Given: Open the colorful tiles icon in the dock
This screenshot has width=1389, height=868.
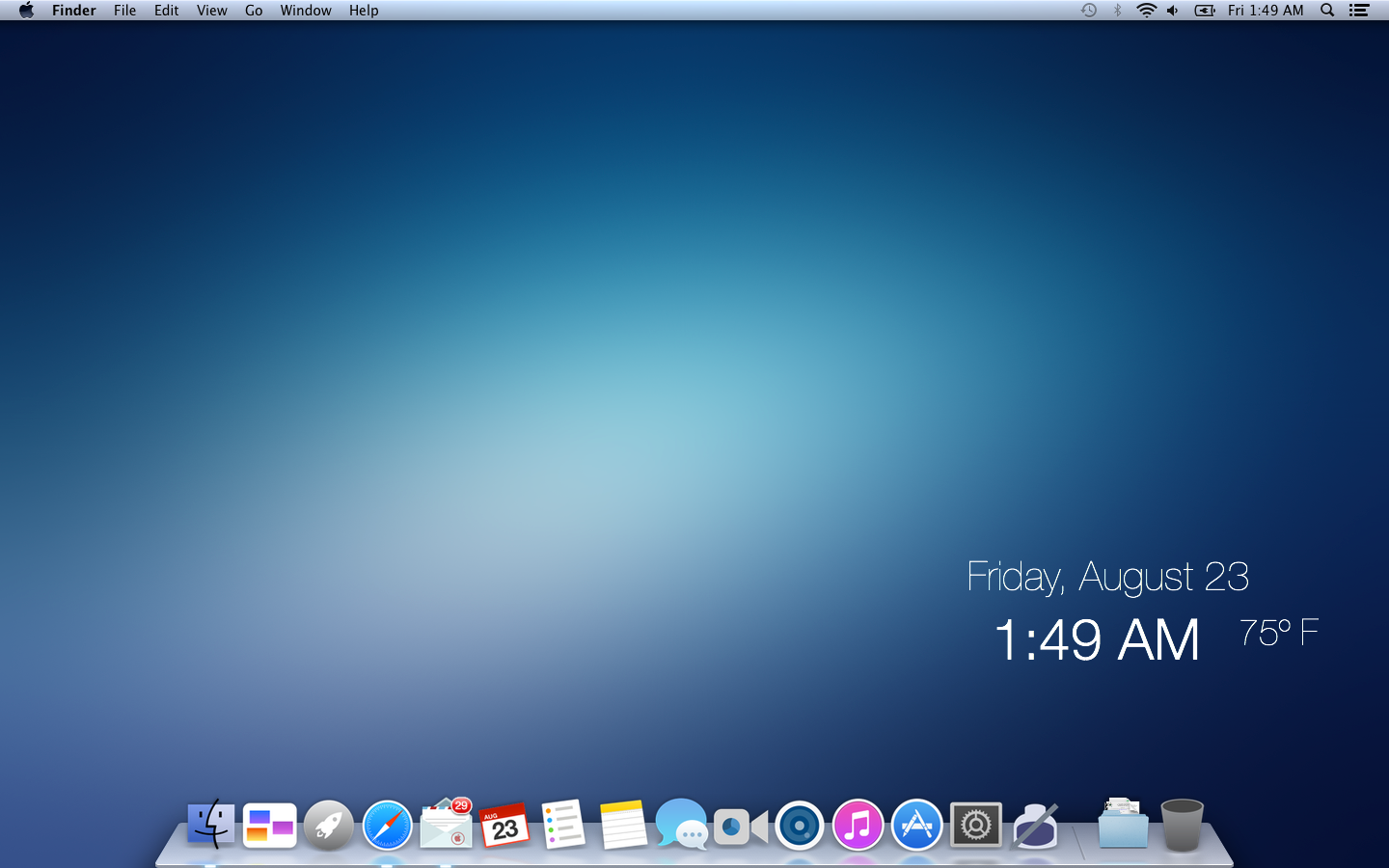Looking at the screenshot, I should [x=269, y=826].
